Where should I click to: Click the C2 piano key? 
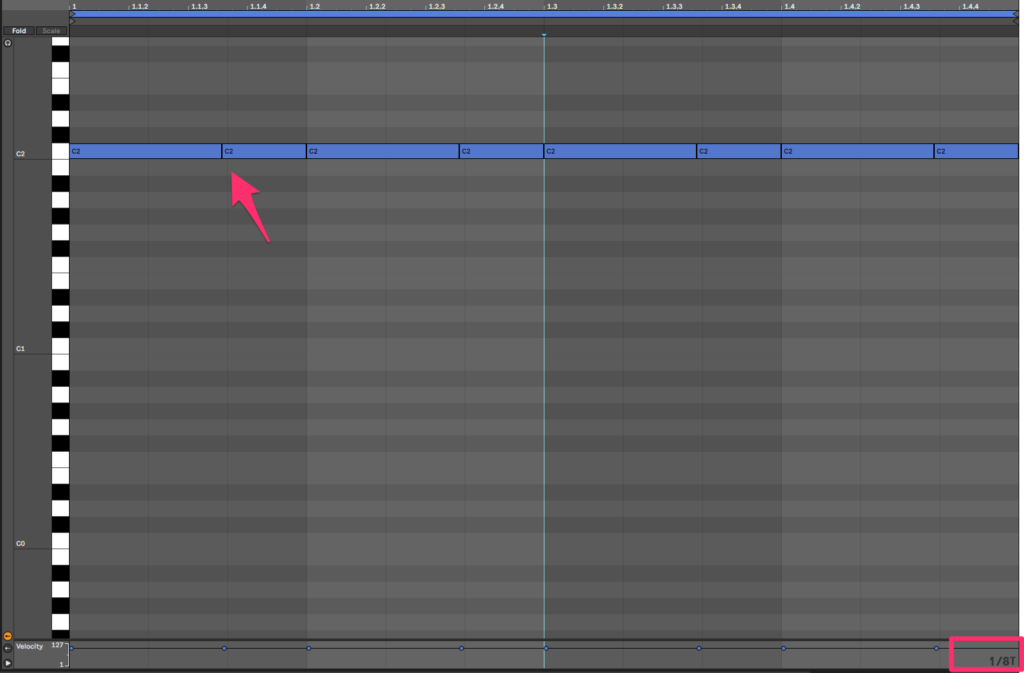tap(61, 151)
